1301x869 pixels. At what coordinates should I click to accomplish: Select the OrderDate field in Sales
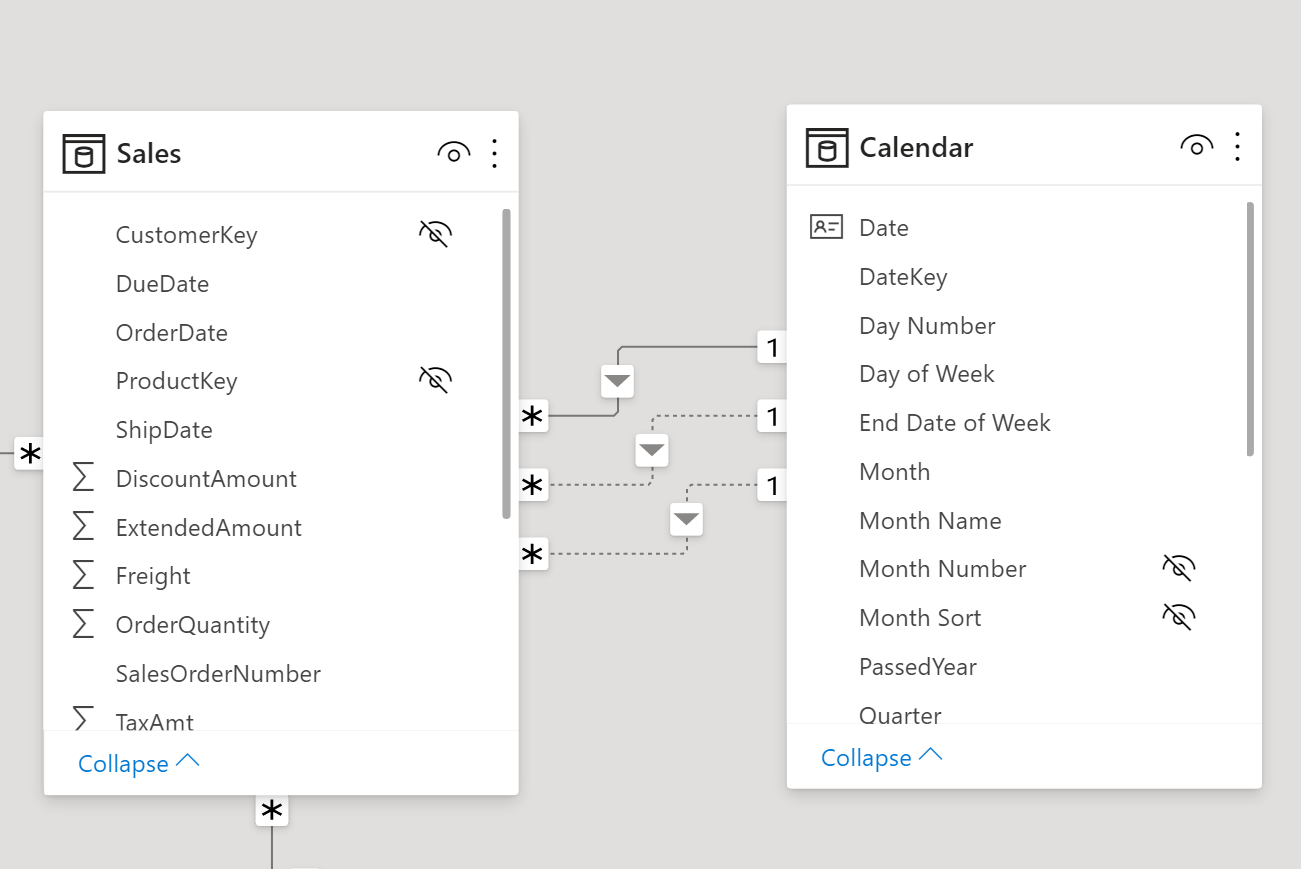pyautogui.click(x=172, y=333)
